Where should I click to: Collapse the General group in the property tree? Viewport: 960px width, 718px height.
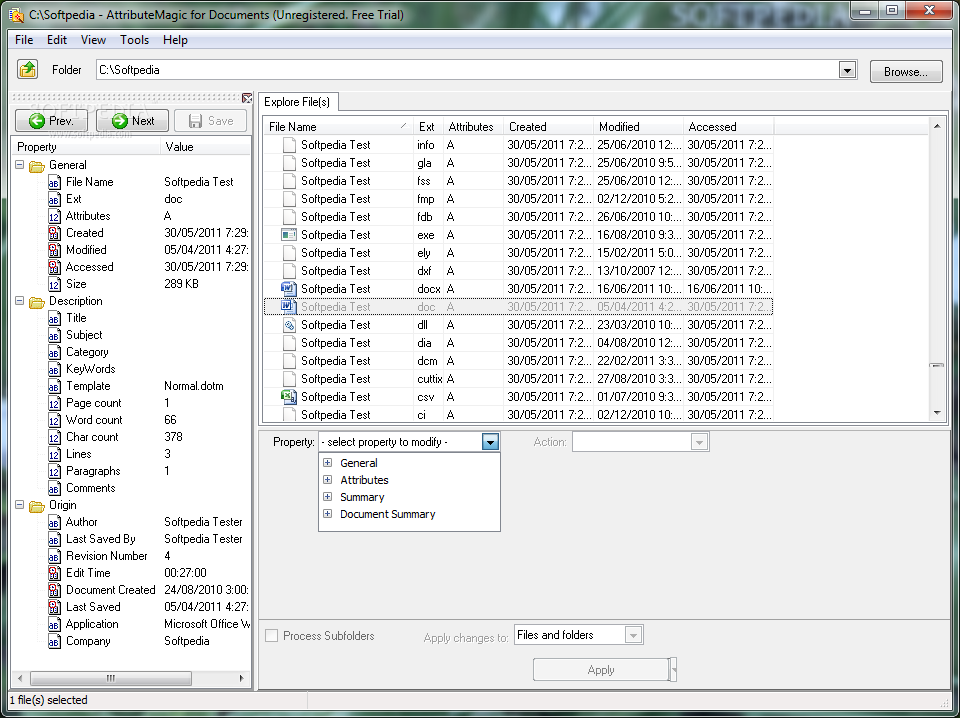pyautogui.click(x=20, y=165)
